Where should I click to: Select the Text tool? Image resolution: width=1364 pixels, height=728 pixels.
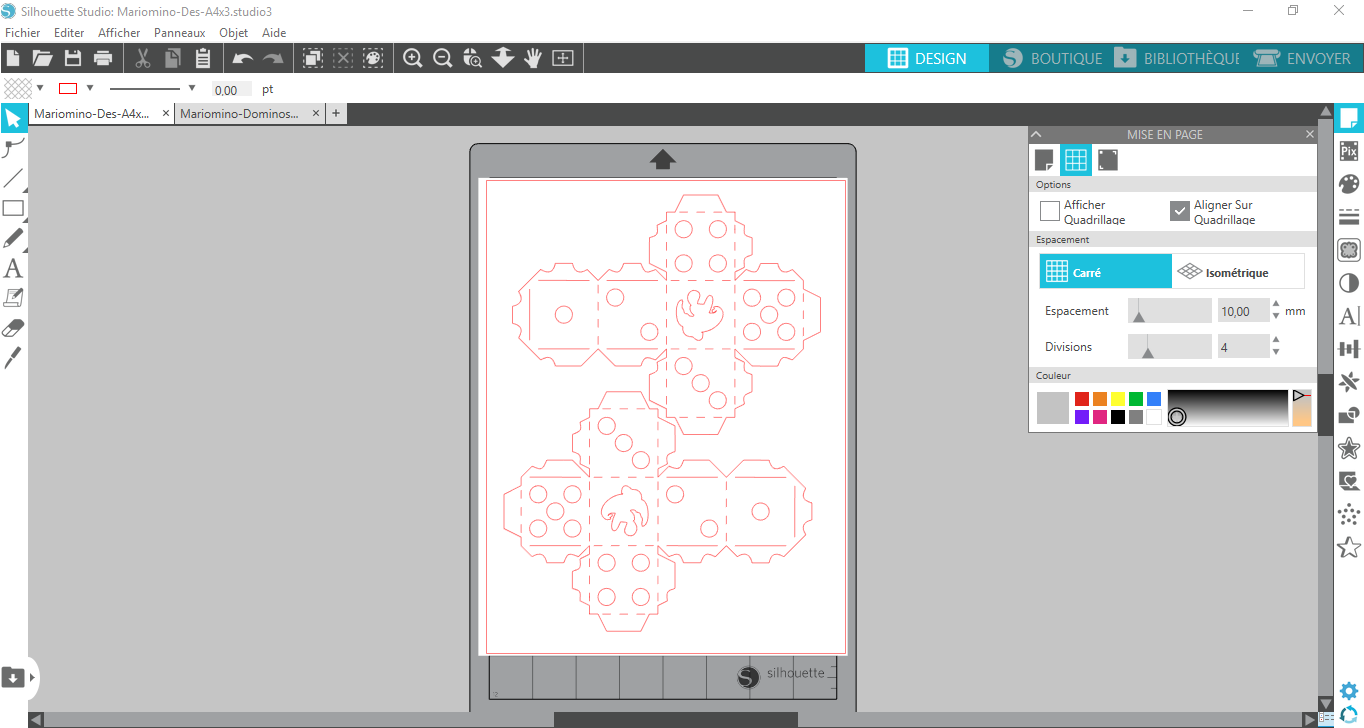[x=13, y=268]
